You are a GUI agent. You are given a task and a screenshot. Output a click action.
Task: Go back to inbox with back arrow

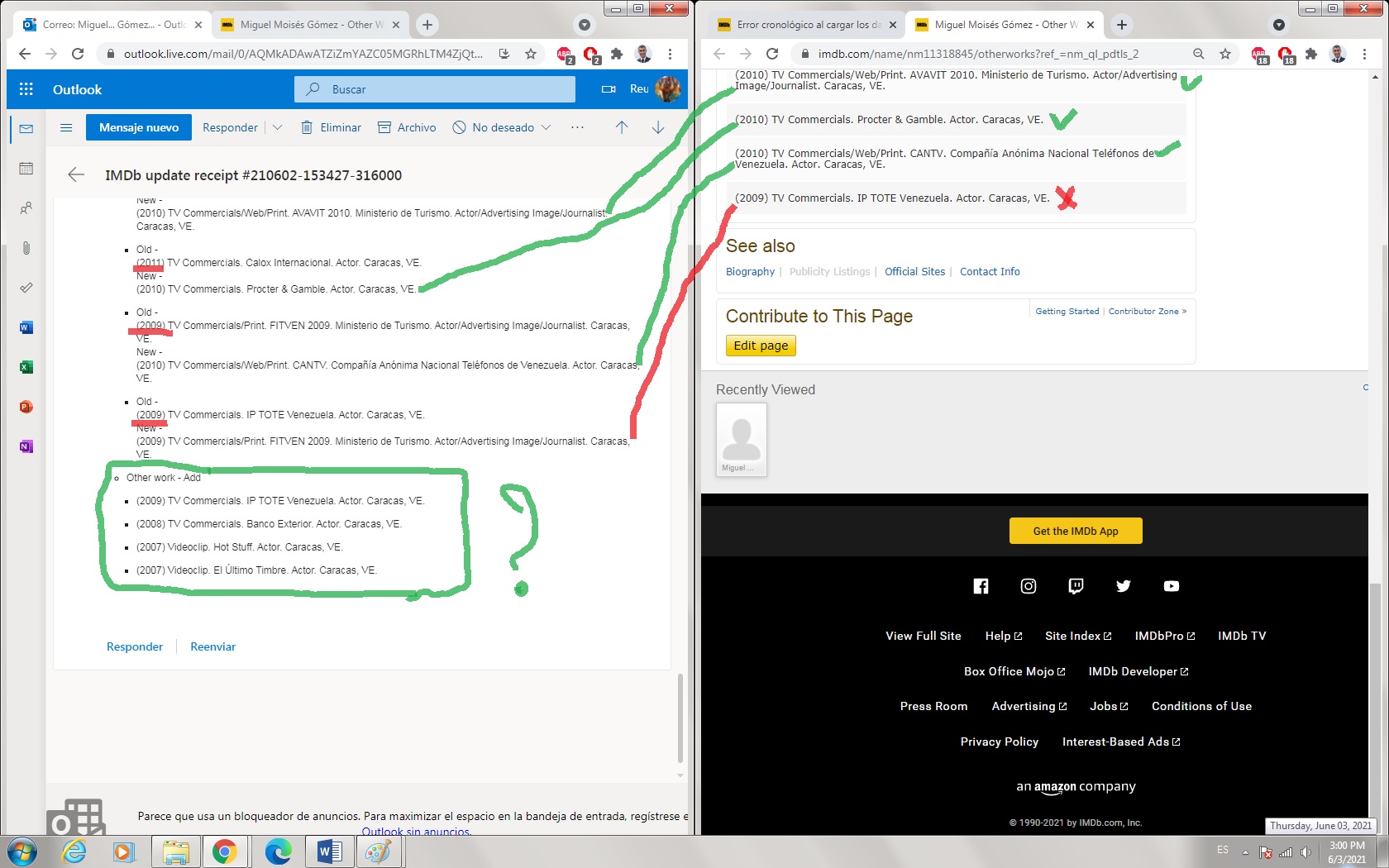pyautogui.click(x=76, y=175)
